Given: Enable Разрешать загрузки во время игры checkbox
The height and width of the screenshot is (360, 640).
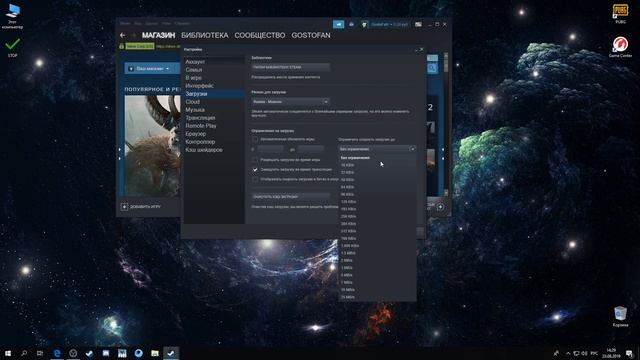Looking at the screenshot, I should point(255,160).
